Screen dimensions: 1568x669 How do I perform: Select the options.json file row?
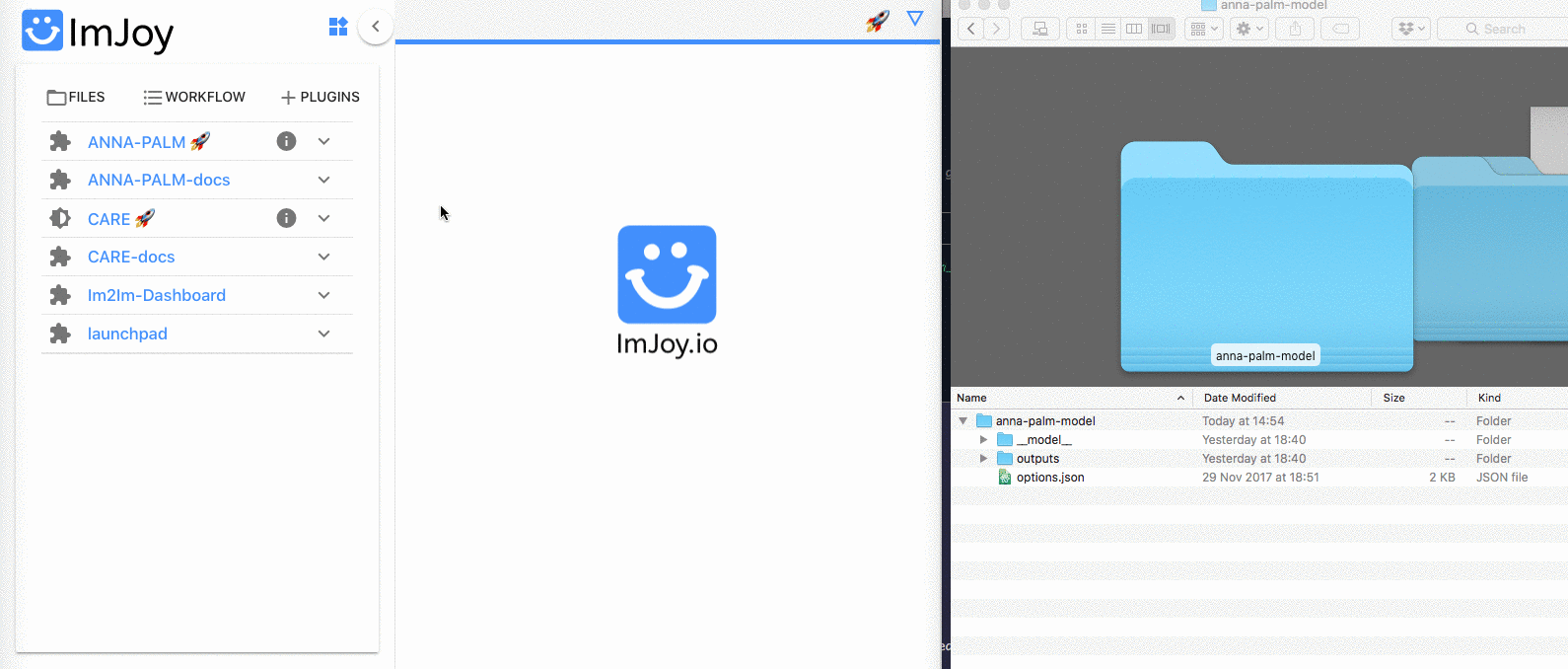(x=1259, y=478)
